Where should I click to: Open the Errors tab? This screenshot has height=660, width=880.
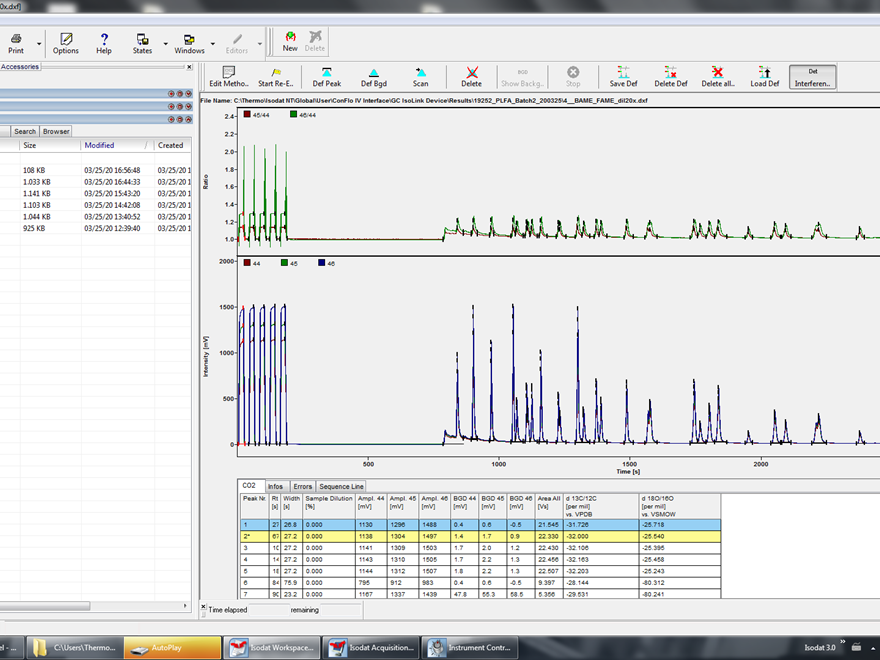302,487
